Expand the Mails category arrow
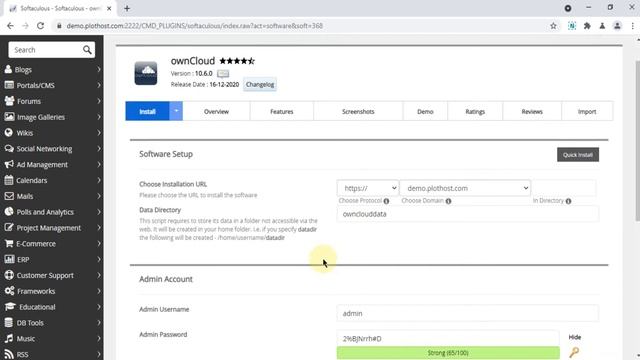This screenshot has height=360, width=640. [99, 196]
